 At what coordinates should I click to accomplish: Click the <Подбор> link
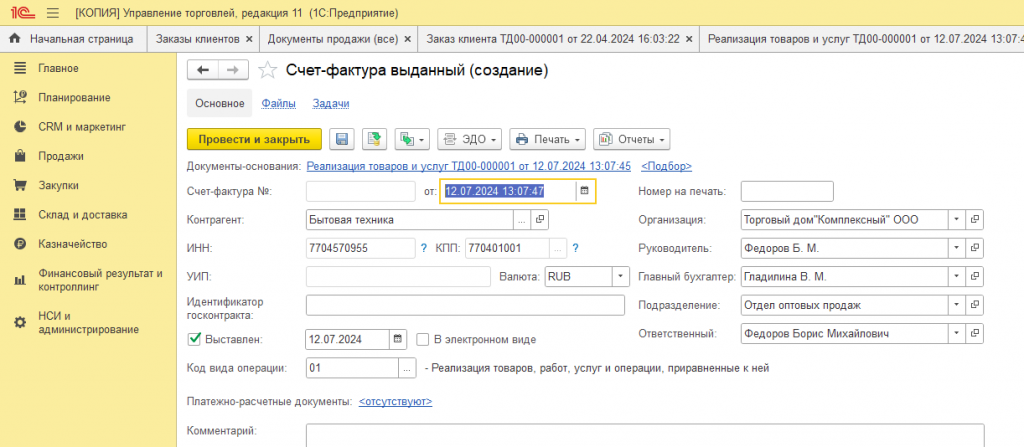click(x=667, y=167)
